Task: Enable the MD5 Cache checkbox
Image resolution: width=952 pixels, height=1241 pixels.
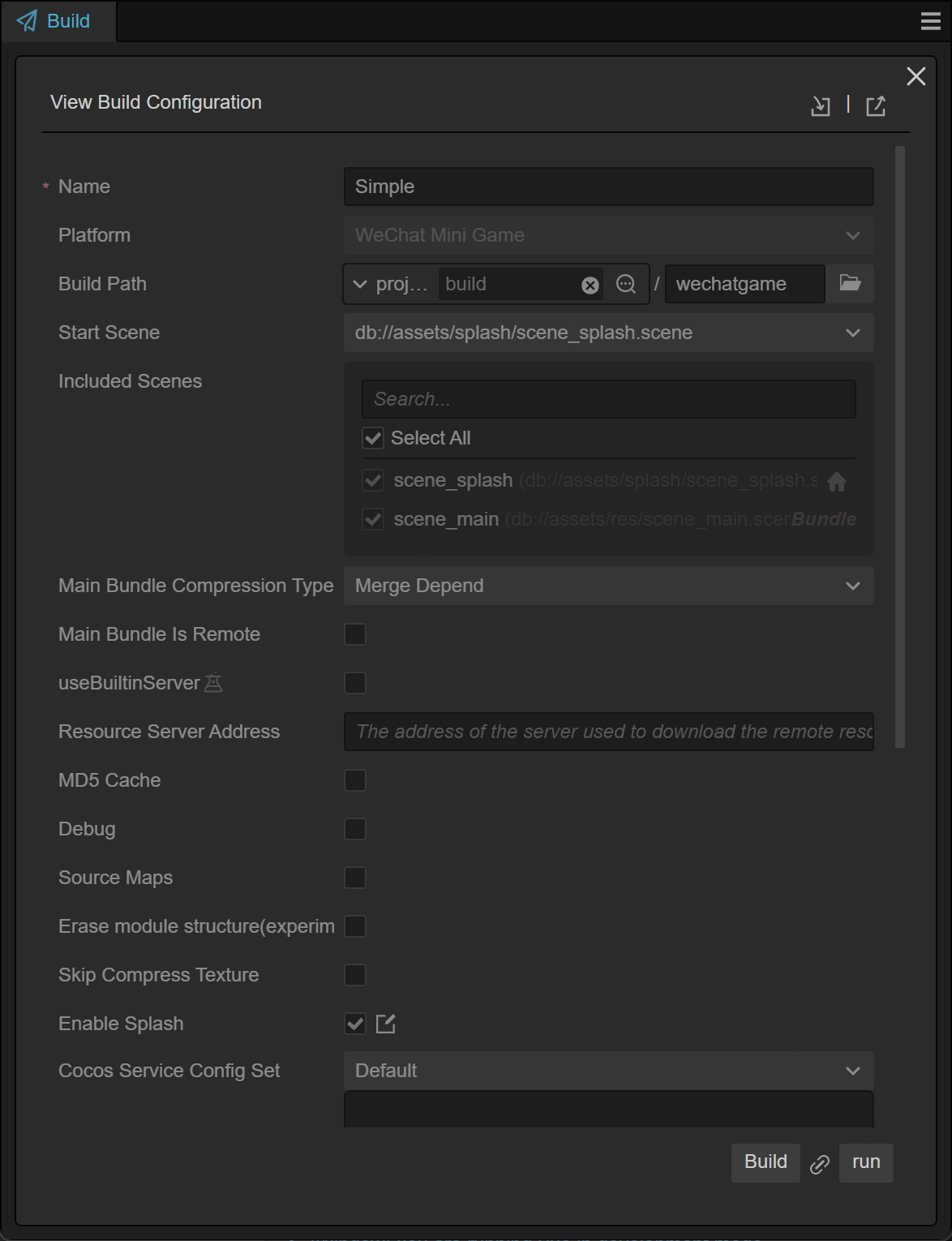Action: tap(355, 780)
